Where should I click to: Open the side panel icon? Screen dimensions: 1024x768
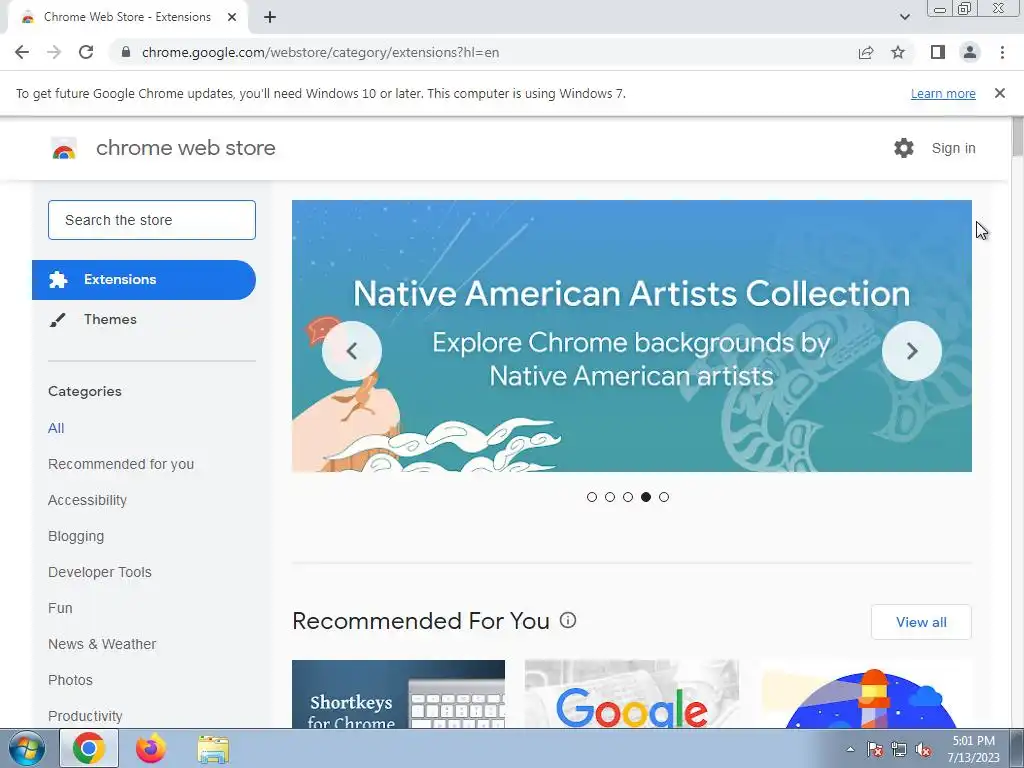click(938, 52)
